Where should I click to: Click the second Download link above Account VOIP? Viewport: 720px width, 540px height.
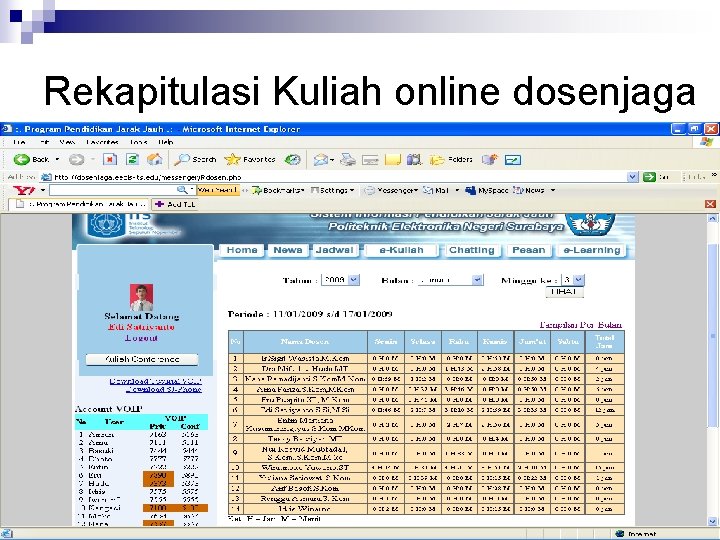pos(164,389)
